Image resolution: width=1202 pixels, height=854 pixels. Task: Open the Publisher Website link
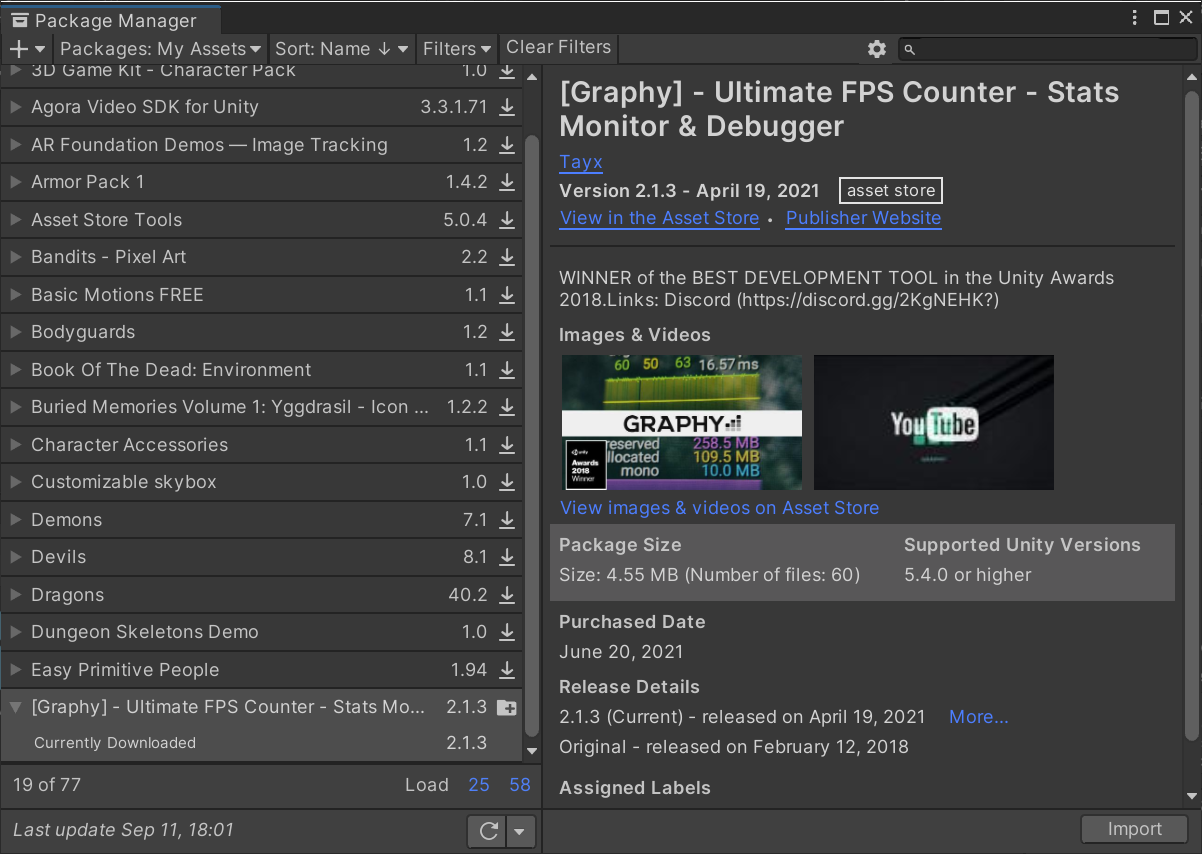click(x=863, y=218)
